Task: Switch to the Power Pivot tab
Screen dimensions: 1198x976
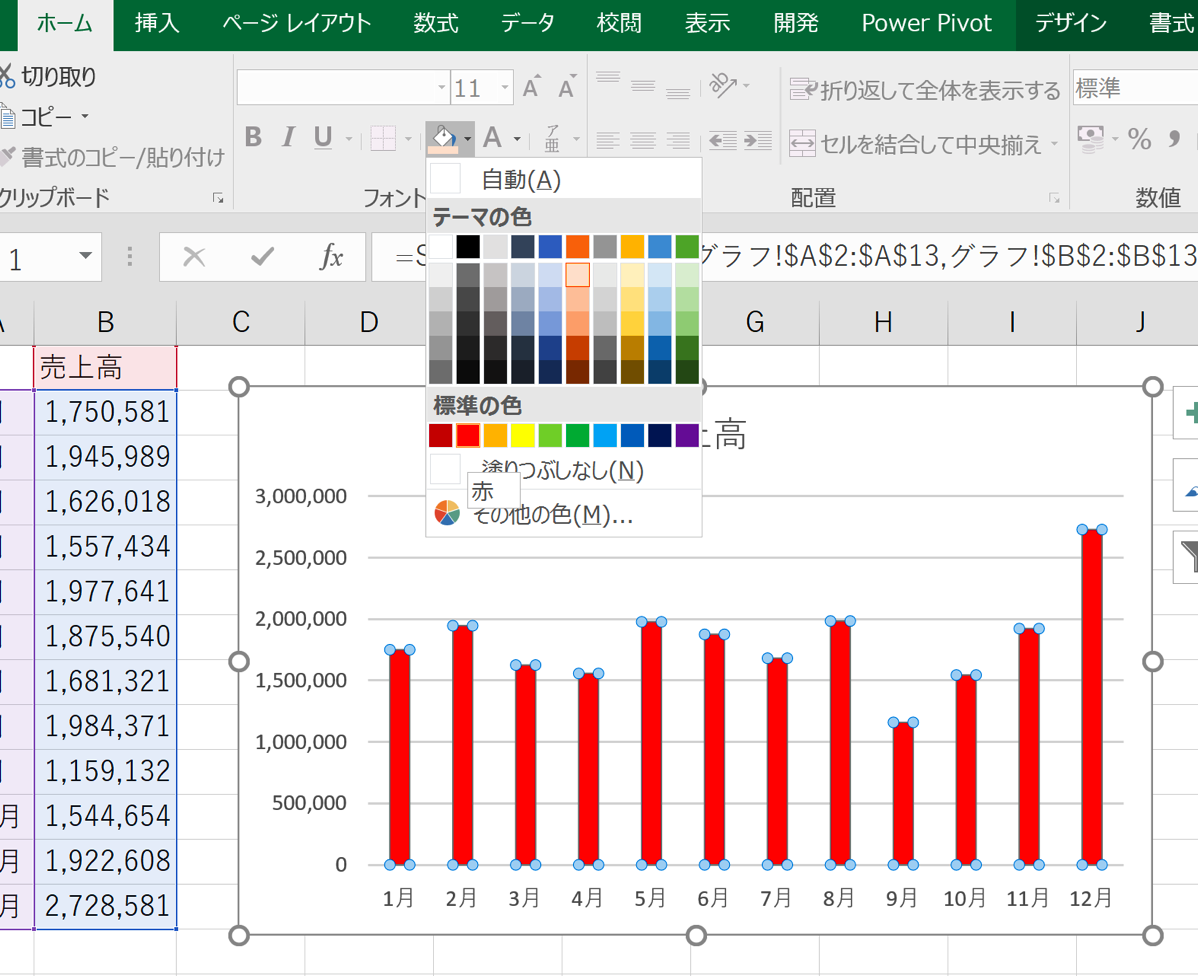Action: [x=926, y=24]
